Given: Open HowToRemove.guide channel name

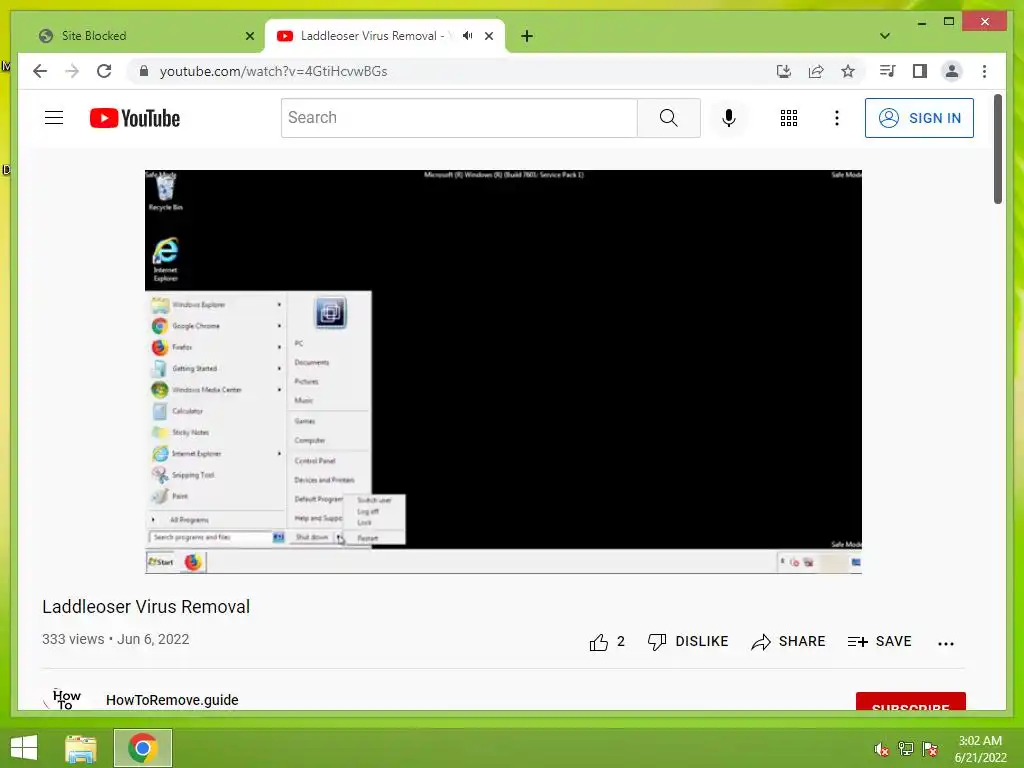Looking at the screenshot, I should (x=172, y=700).
